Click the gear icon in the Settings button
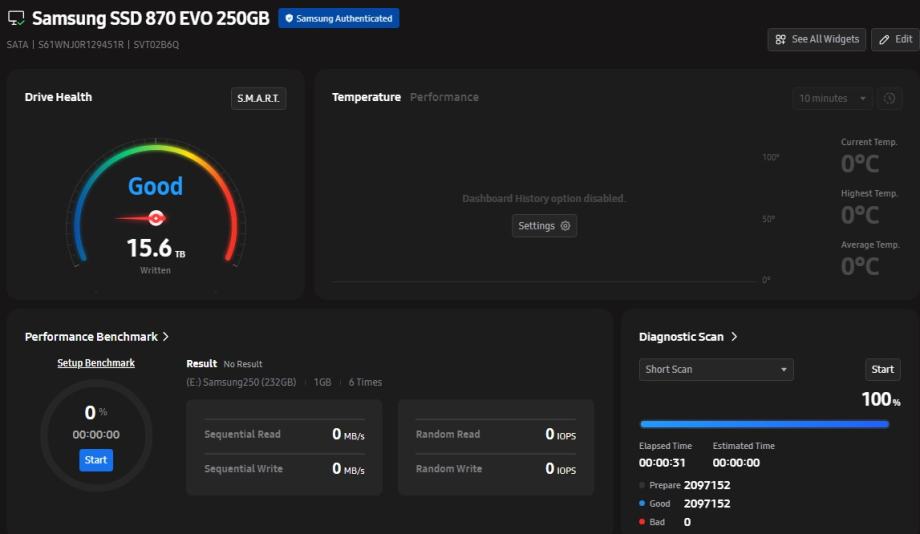Image resolution: width=920 pixels, height=534 pixels. click(565, 226)
